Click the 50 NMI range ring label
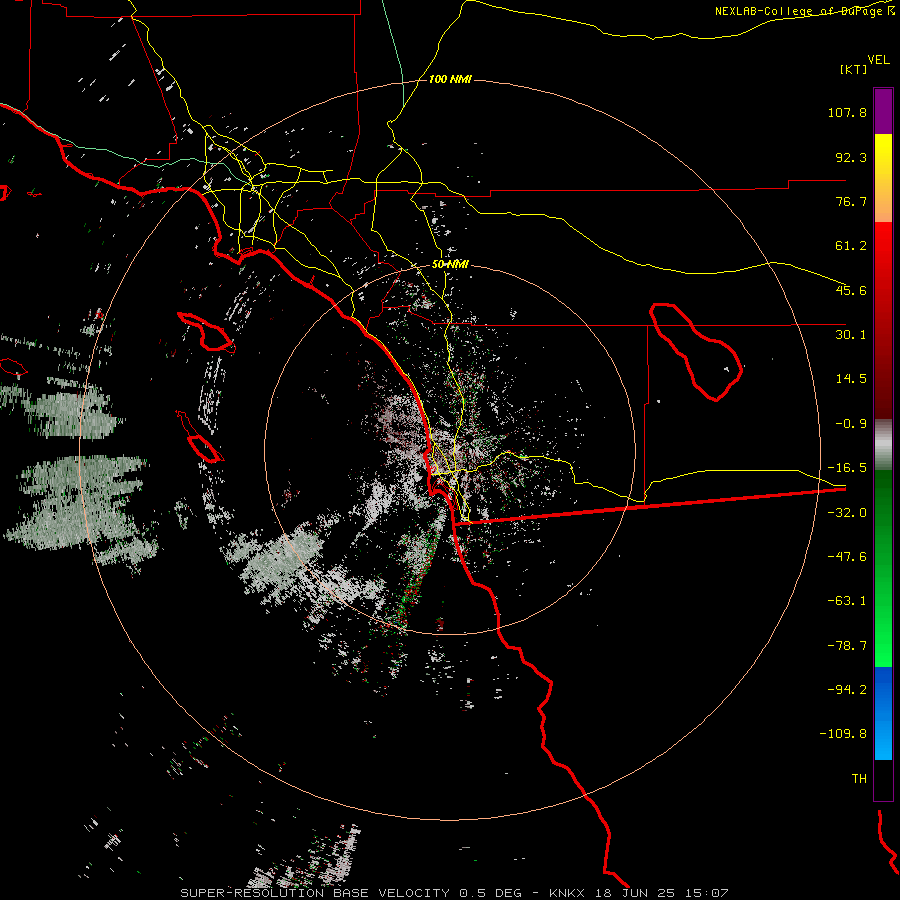The image size is (900, 900). point(450,264)
